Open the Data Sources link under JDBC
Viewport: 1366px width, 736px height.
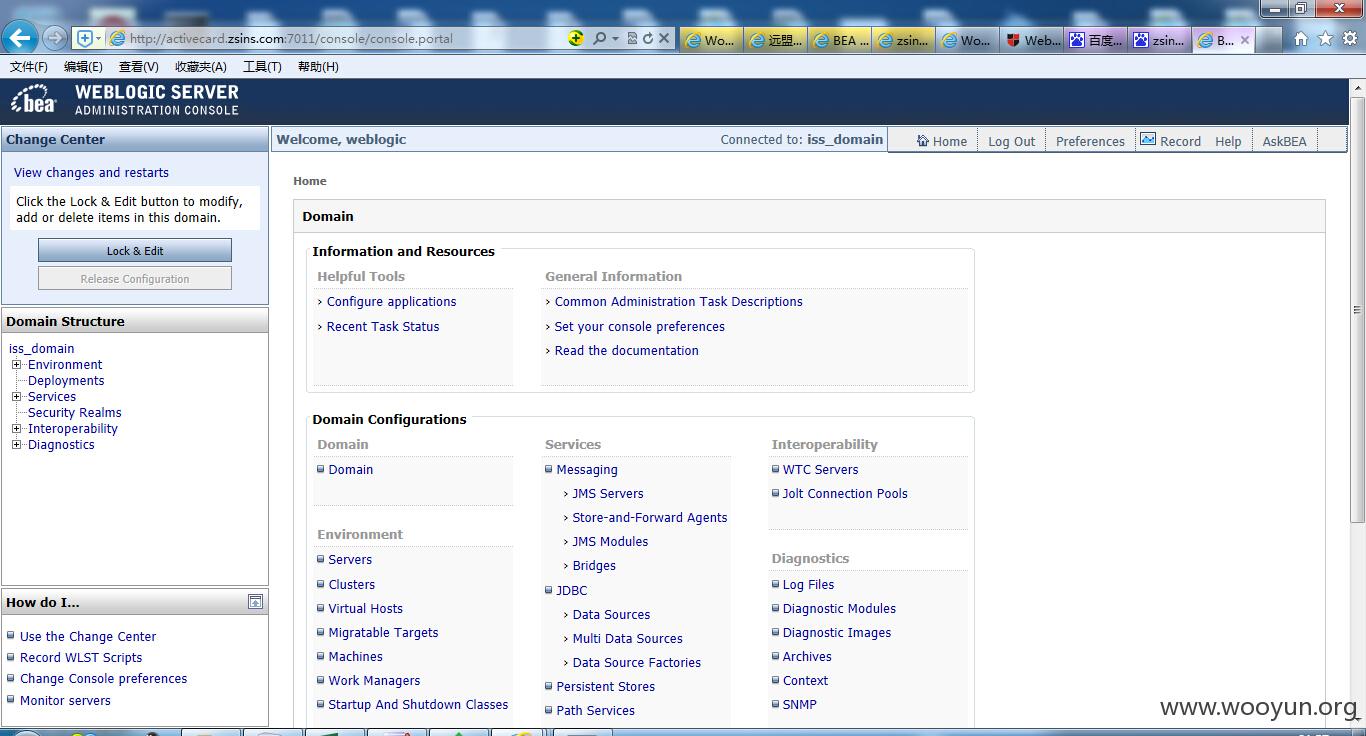(611, 614)
